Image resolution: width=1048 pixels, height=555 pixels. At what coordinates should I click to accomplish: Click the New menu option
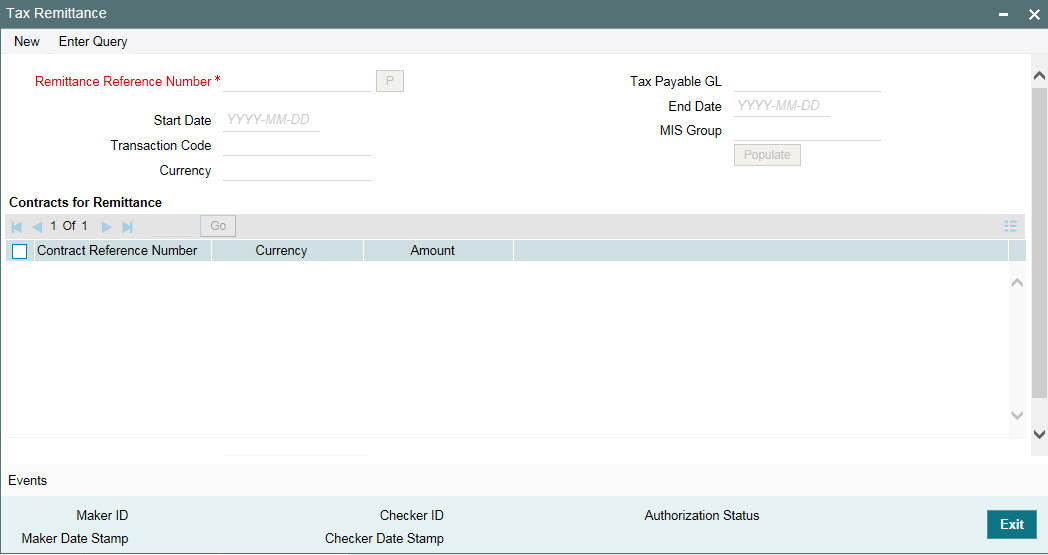click(27, 41)
